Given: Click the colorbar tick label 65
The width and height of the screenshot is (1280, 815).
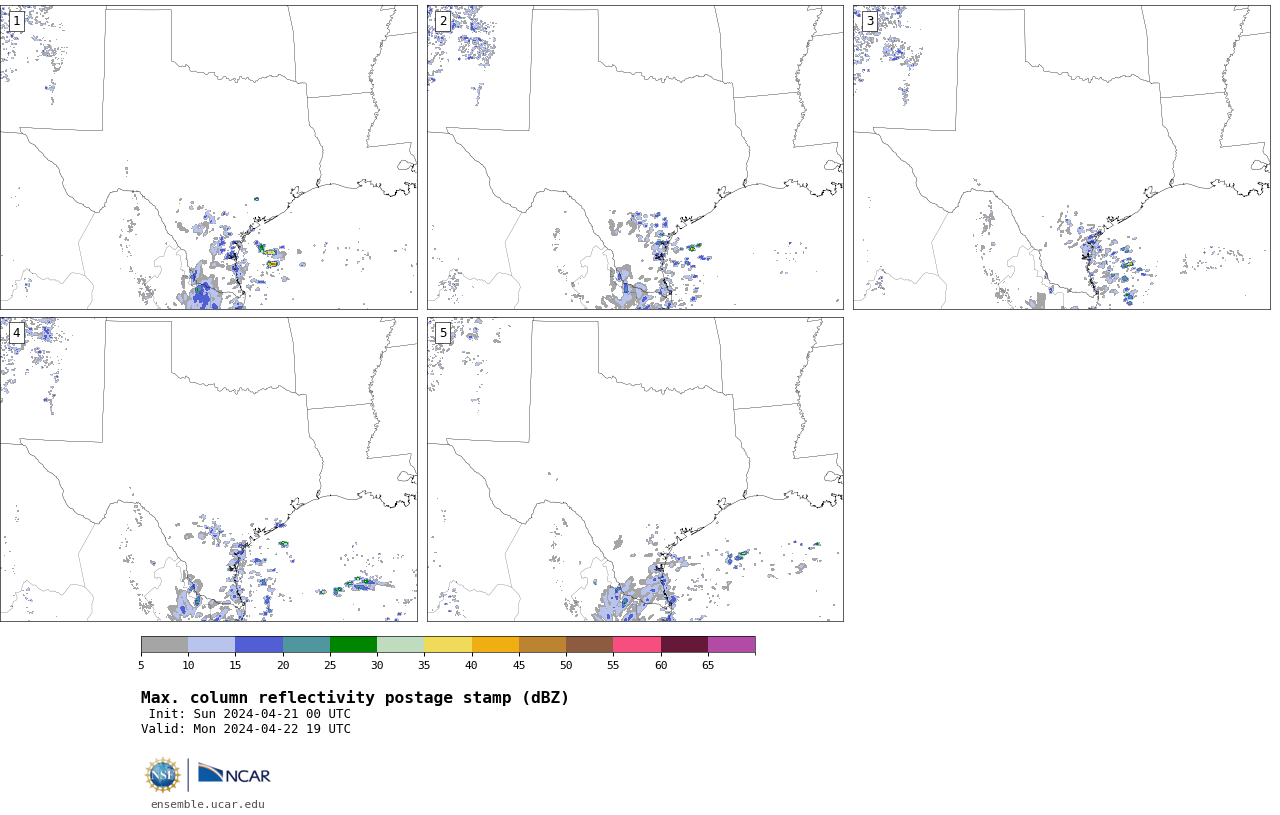Looking at the screenshot, I should (708, 665).
